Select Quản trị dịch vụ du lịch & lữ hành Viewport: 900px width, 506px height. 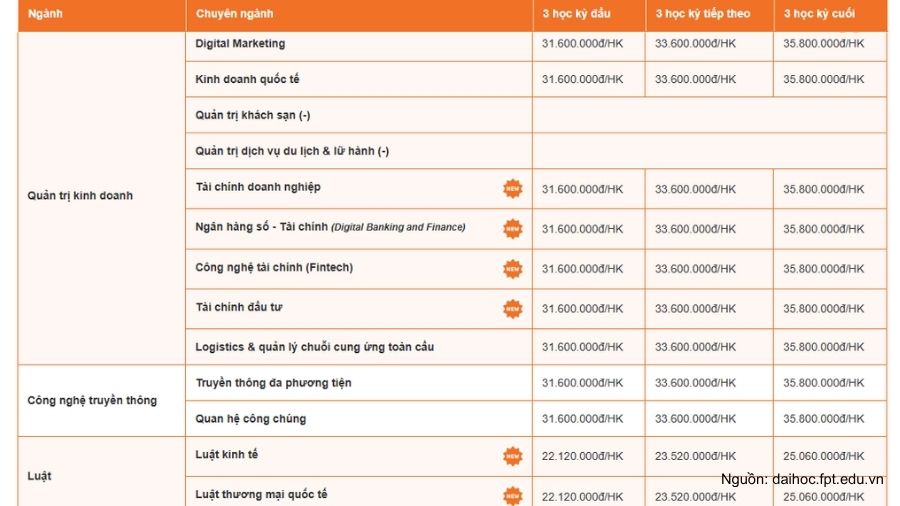click(x=292, y=151)
